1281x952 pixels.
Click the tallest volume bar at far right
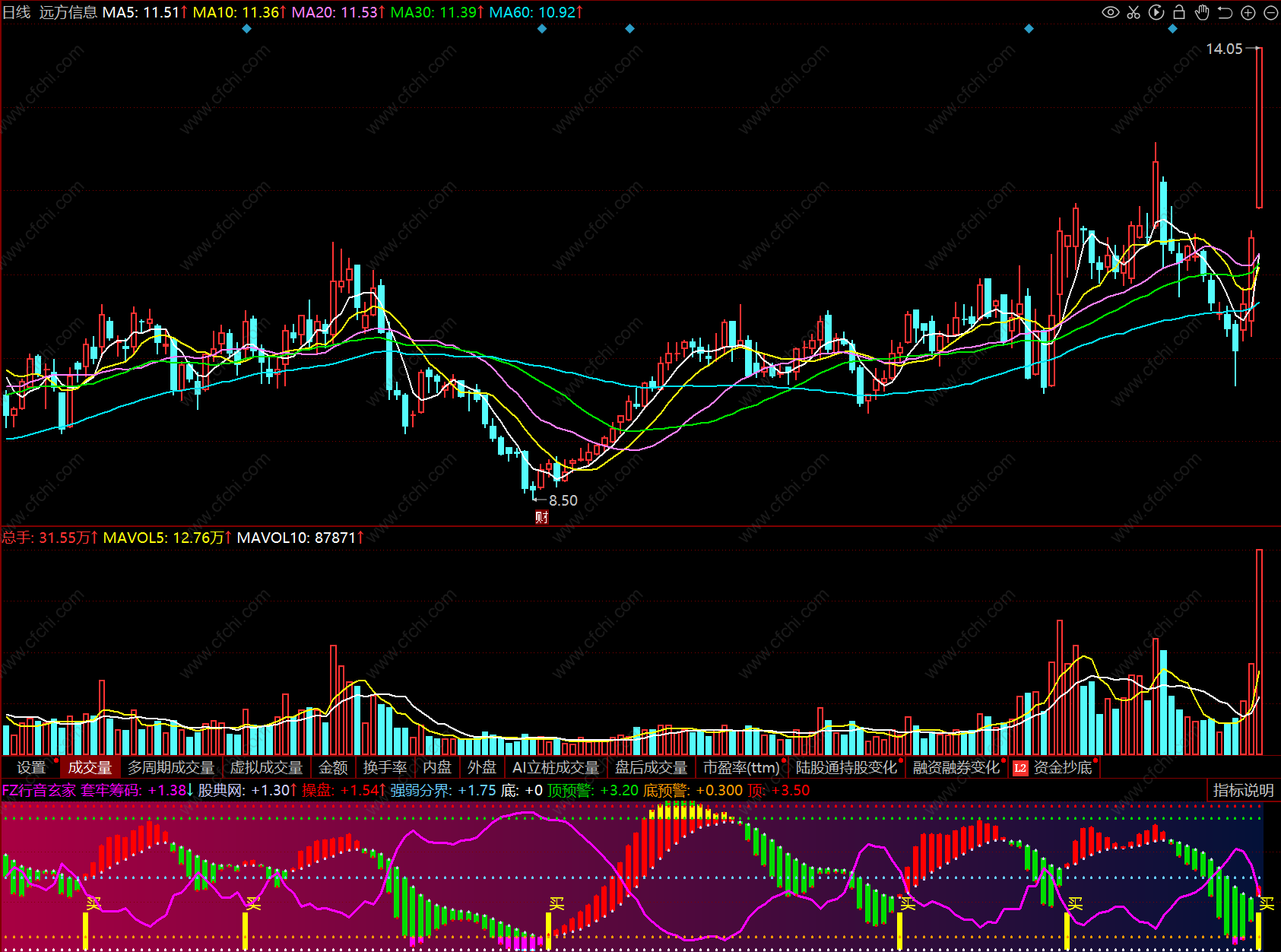tap(1259, 652)
